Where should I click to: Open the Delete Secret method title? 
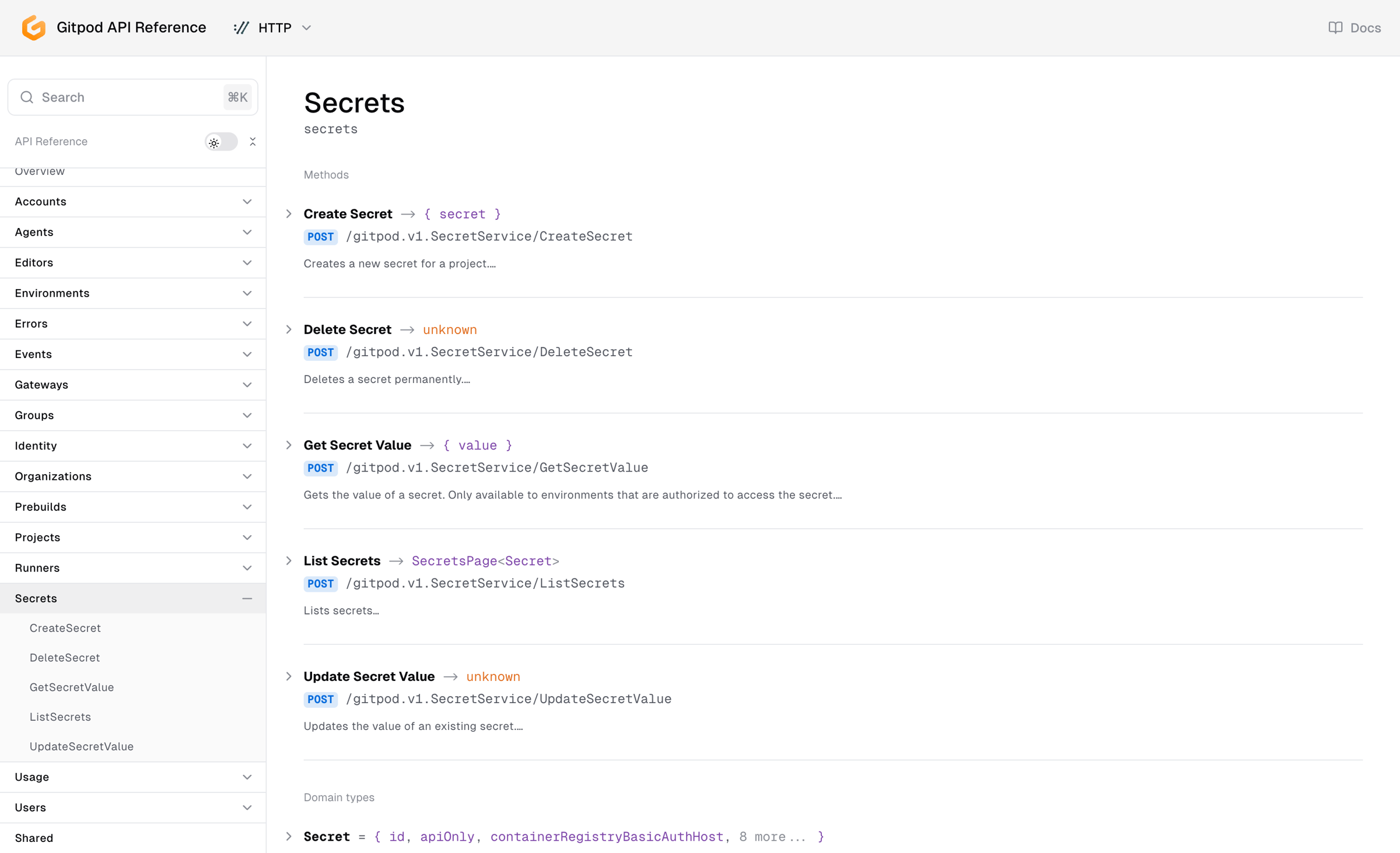tap(348, 329)
